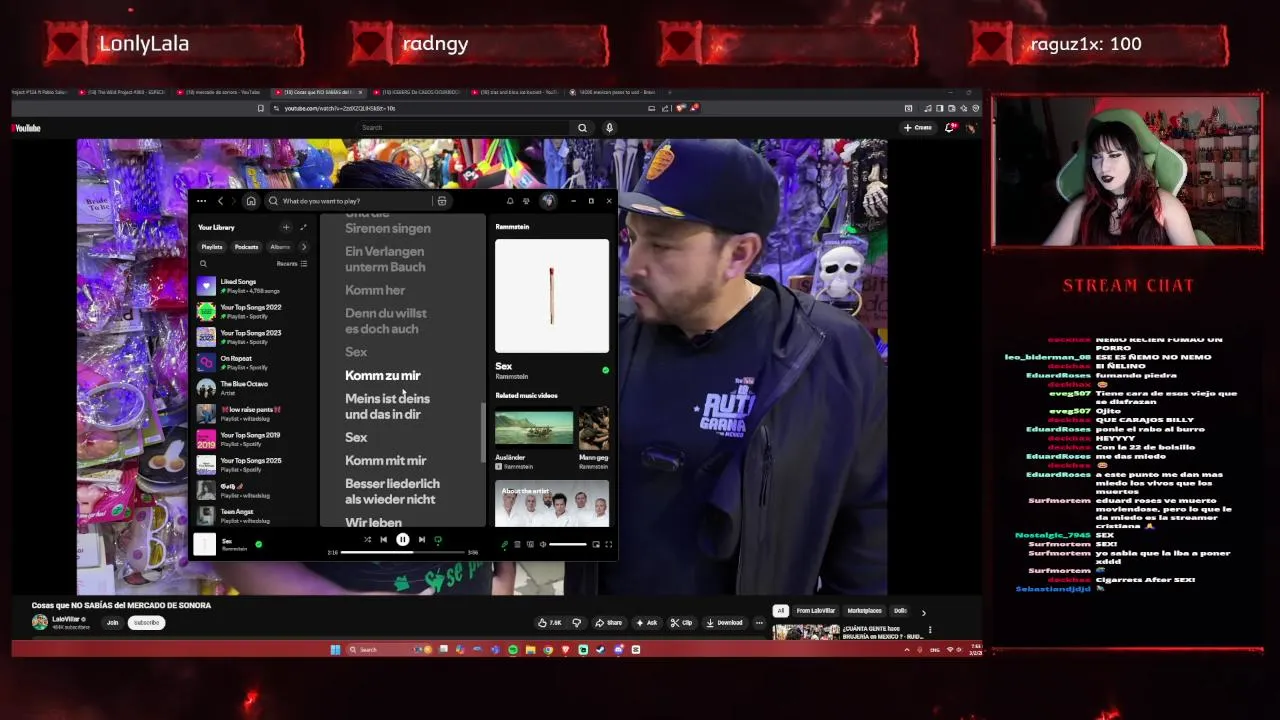Open the Spotify three-dots menu
The height and width of the screenshot is (720, 1280).
[201, 201]
